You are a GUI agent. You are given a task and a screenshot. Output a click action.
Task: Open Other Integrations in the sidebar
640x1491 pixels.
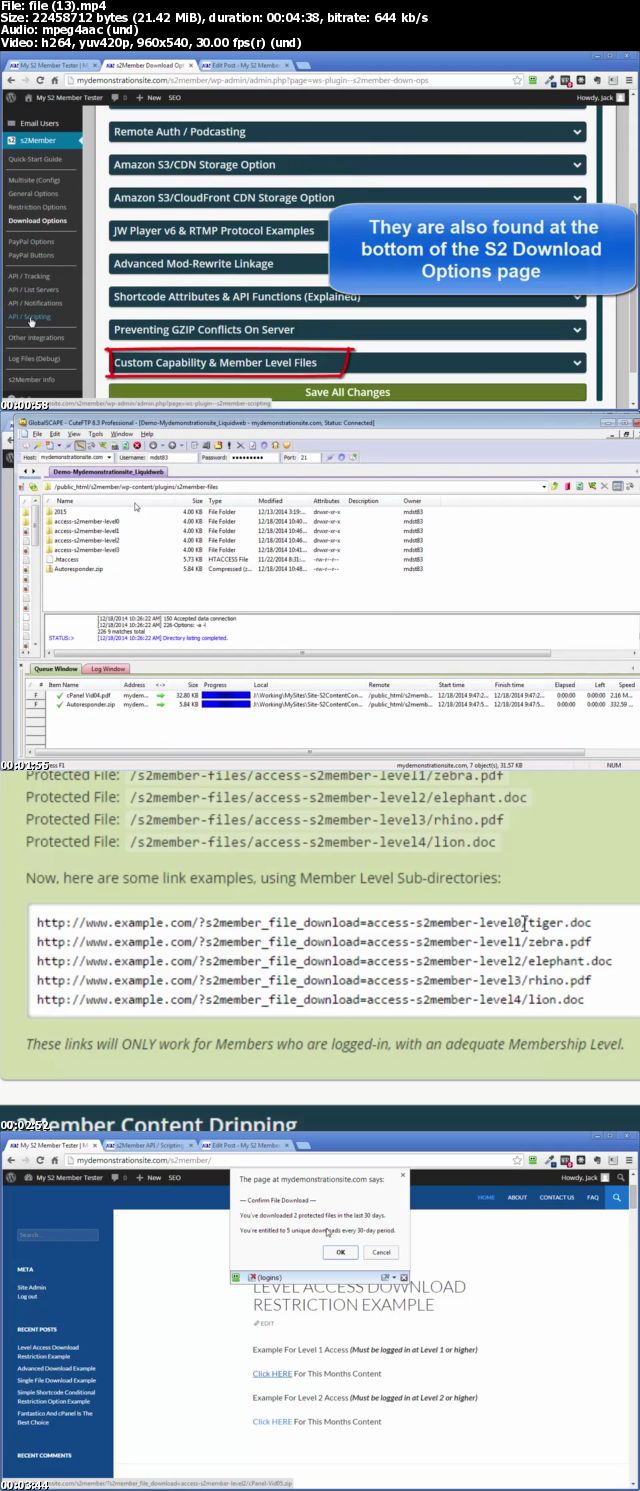[37, 338]
